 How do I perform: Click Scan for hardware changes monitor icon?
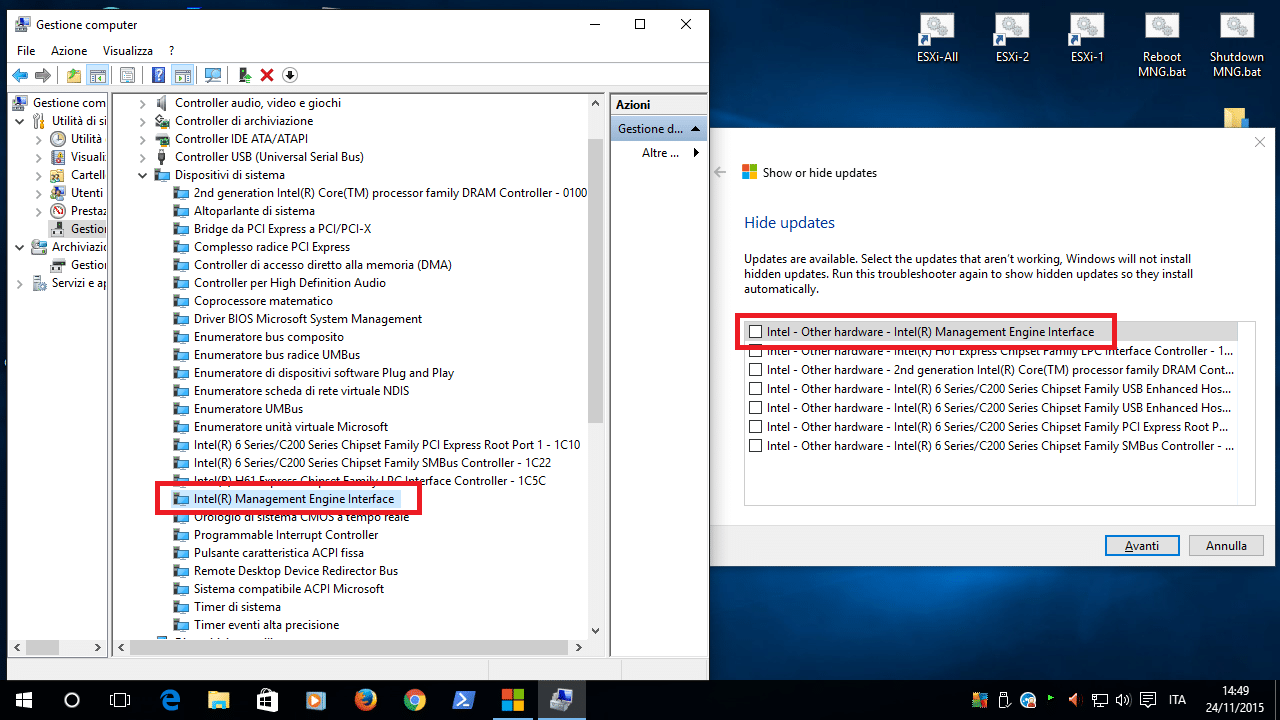click(212, 75)
